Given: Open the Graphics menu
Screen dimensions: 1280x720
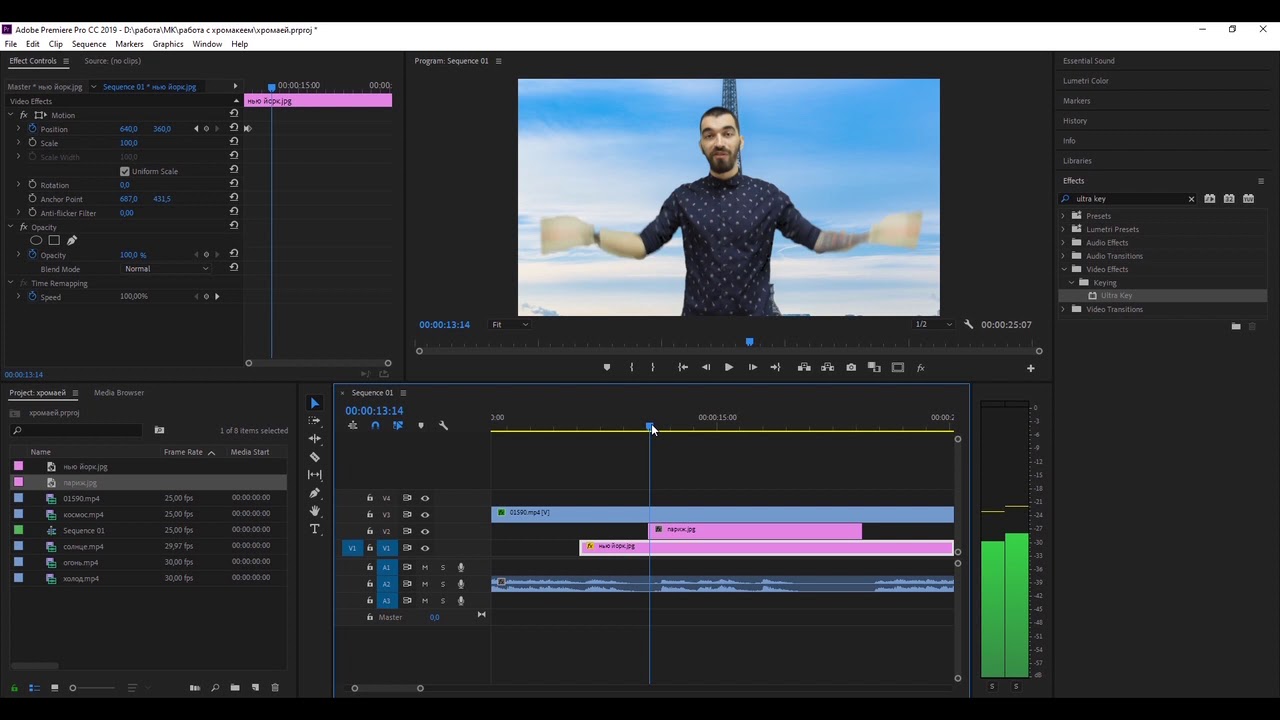Looking at the screenshot, I should [168, 44].
